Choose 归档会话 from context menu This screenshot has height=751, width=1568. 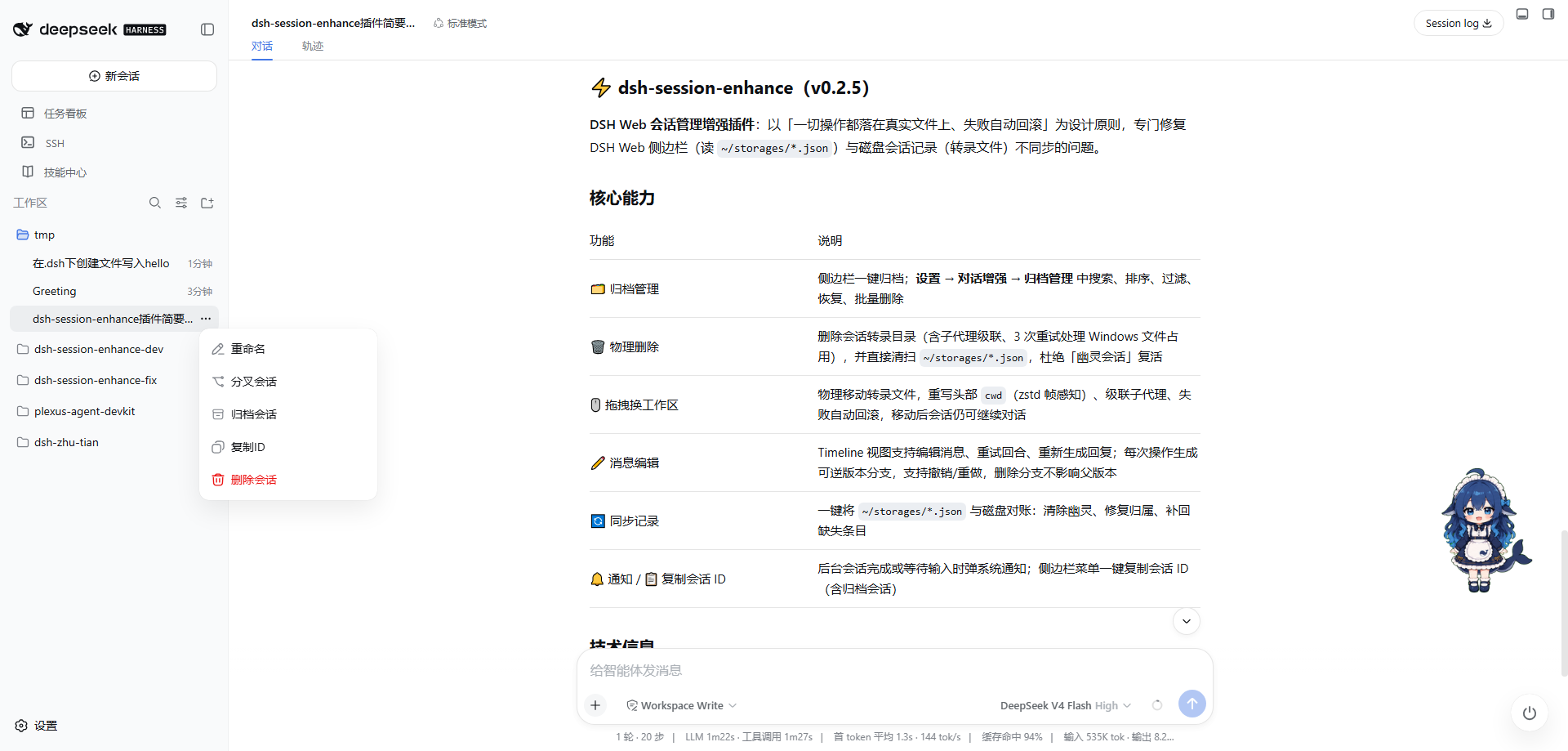coord(287,414)
